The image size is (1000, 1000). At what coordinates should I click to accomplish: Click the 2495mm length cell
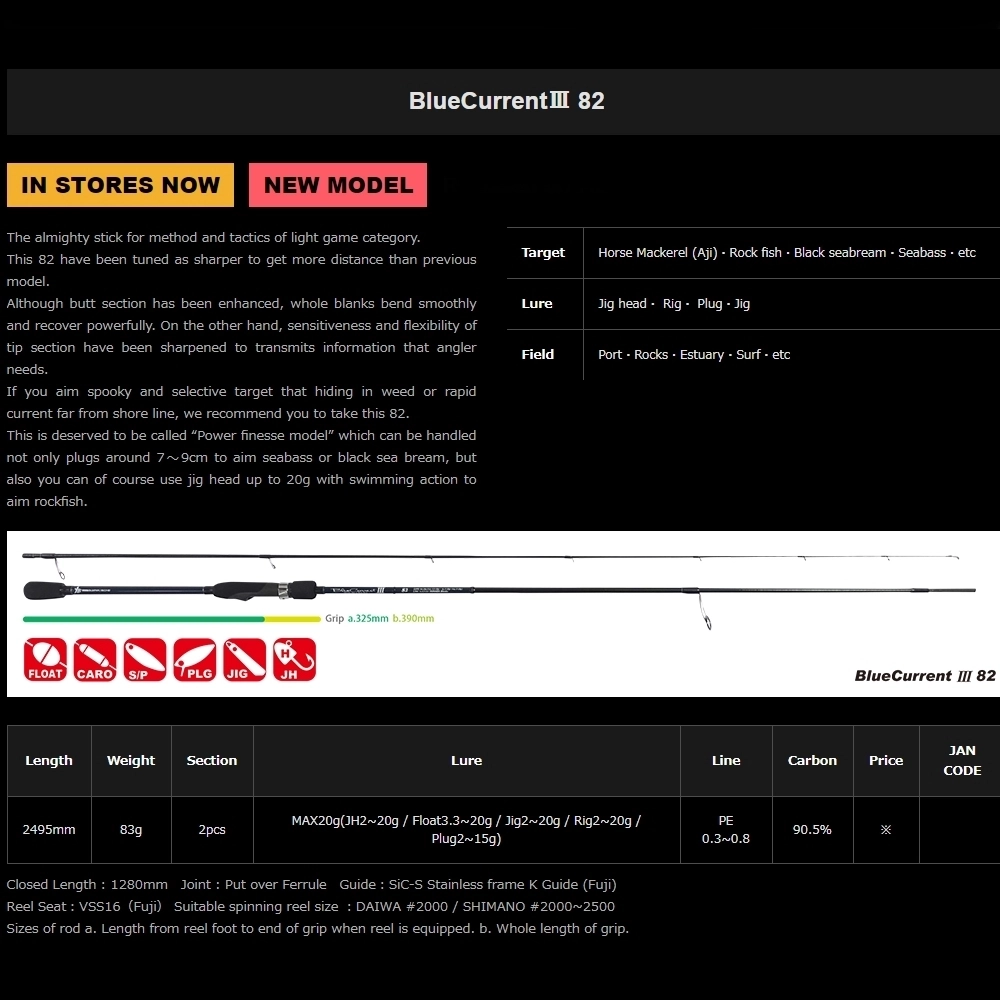[x=49, y=830]
